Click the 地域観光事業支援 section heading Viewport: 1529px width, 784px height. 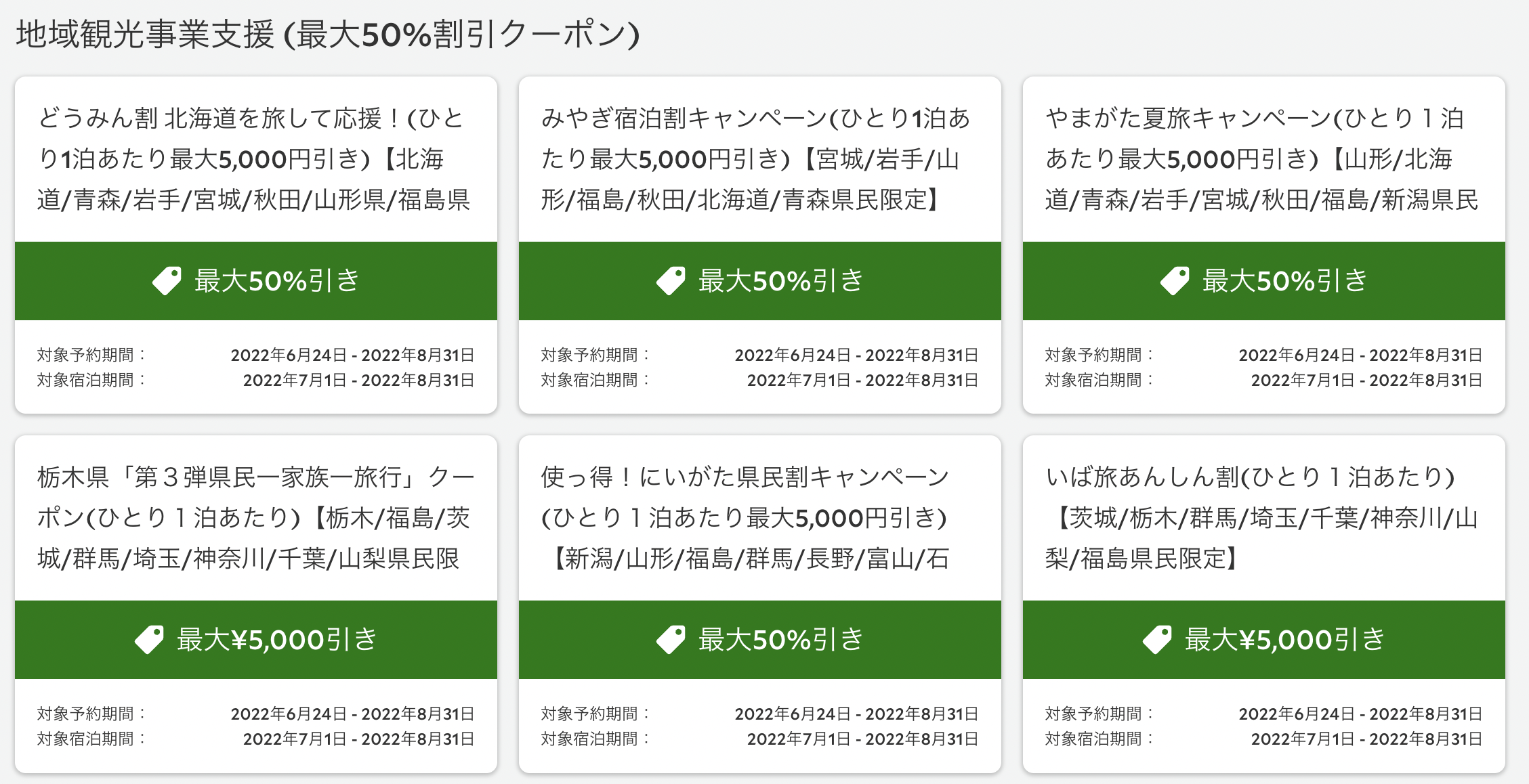(327, 35)
